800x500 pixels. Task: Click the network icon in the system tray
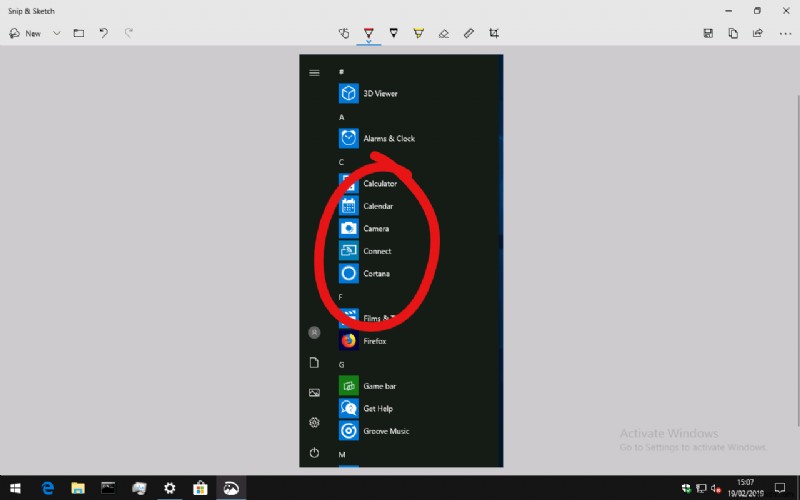tap(701, 488)
